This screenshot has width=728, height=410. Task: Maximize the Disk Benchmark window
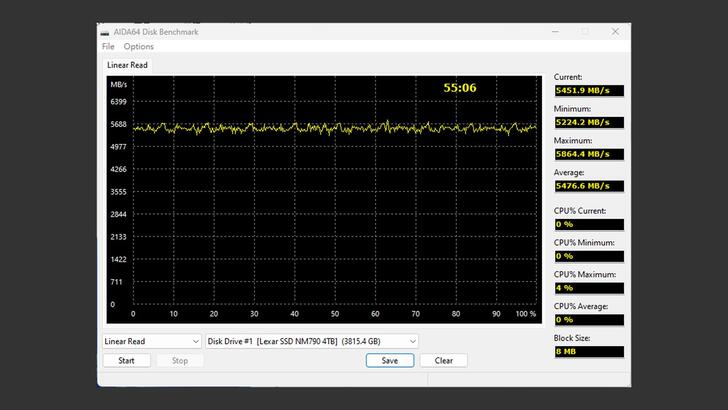585,32
